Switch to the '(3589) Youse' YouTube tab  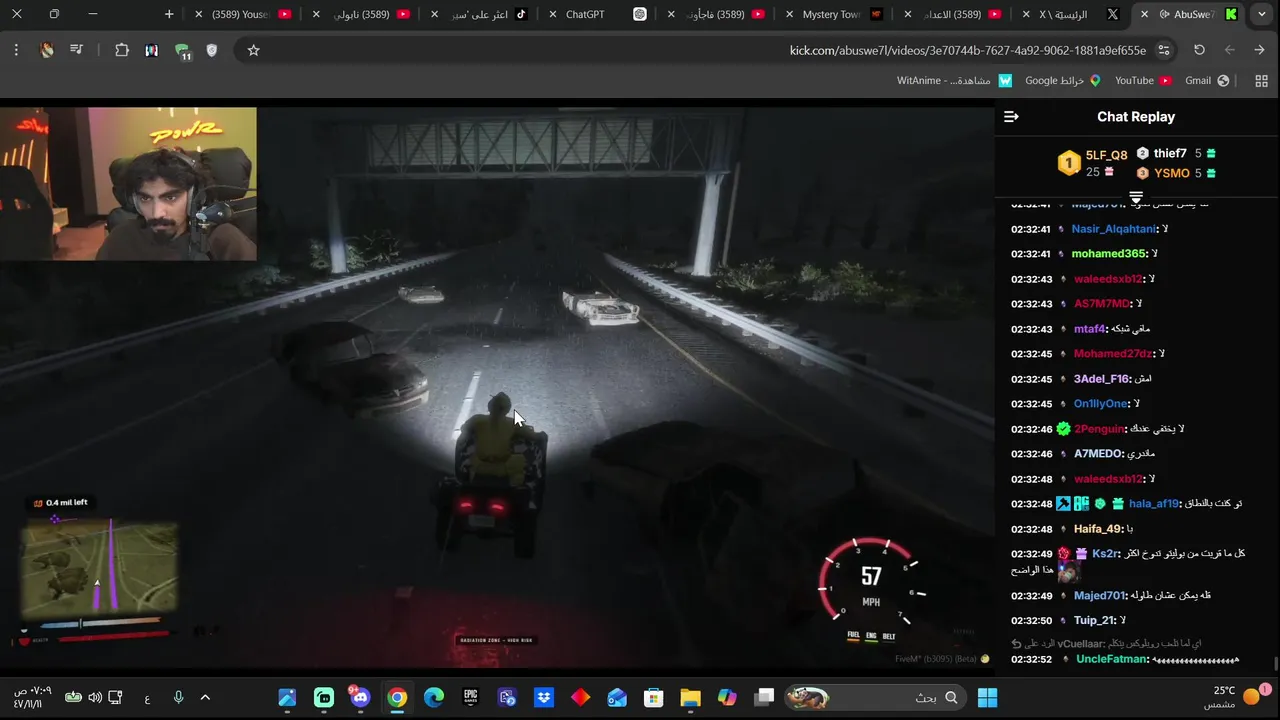pos(243,14)
